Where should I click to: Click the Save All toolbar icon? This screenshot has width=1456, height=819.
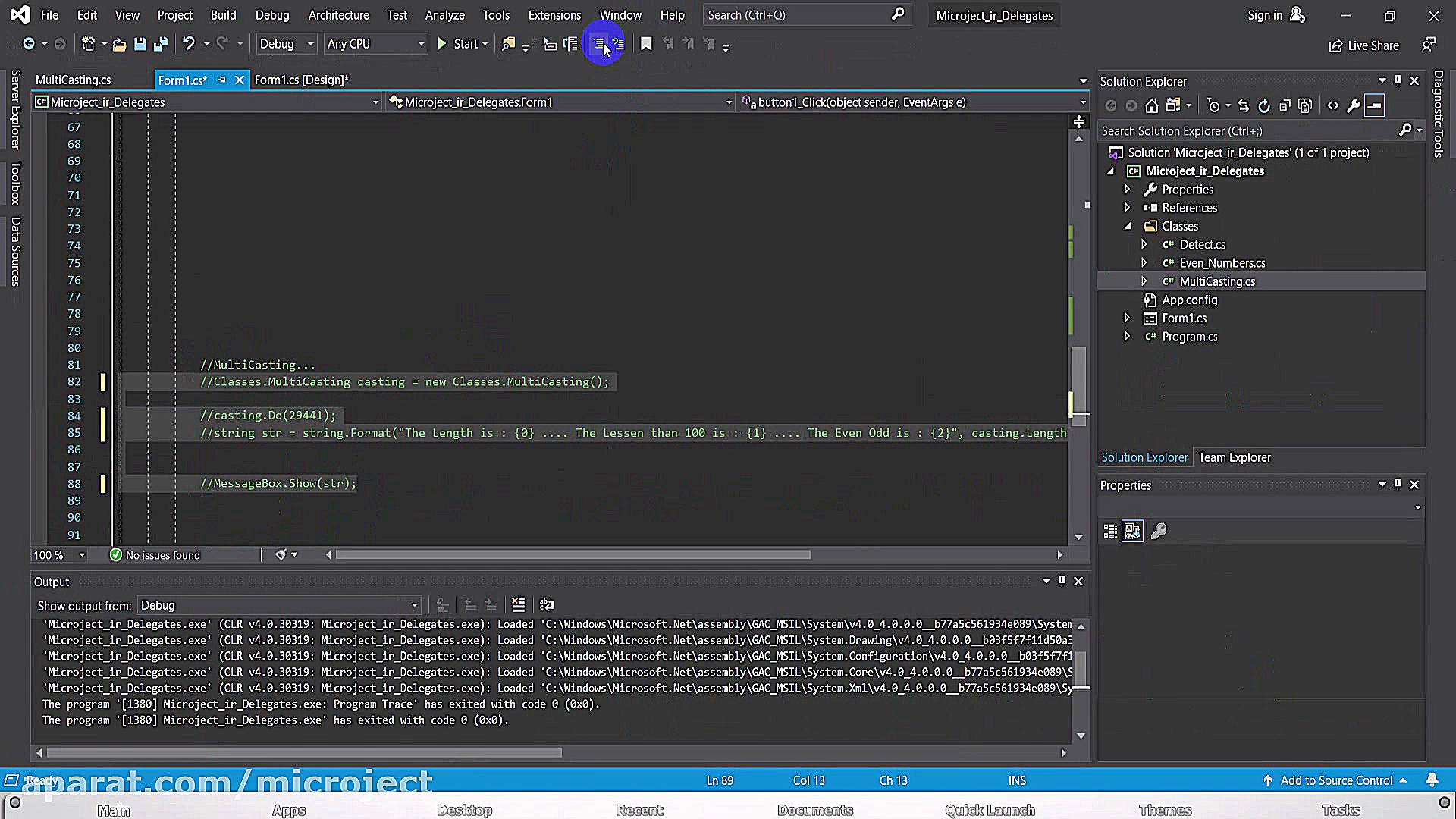(x=161, y=44)
